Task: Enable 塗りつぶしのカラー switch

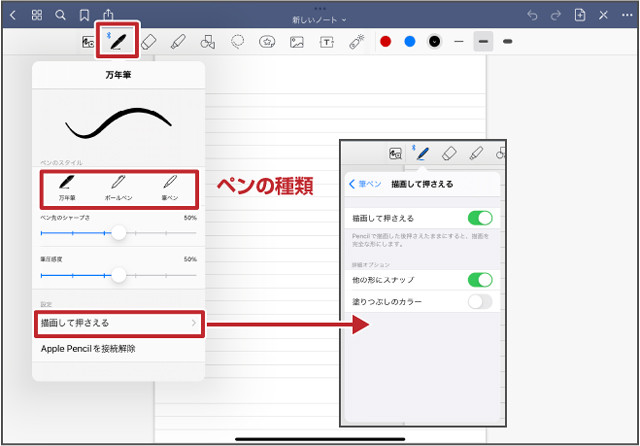Action: tap(480, 301)
